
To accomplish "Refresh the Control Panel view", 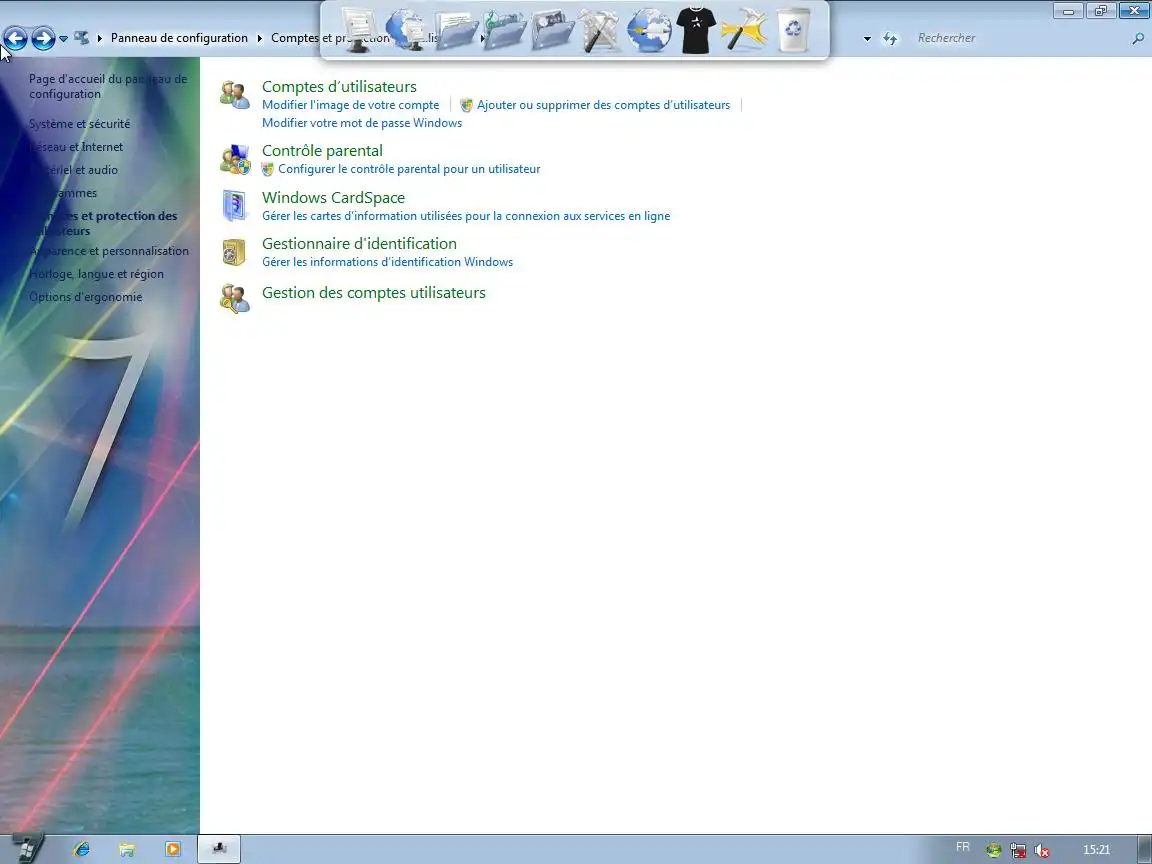I will point(890,38).
